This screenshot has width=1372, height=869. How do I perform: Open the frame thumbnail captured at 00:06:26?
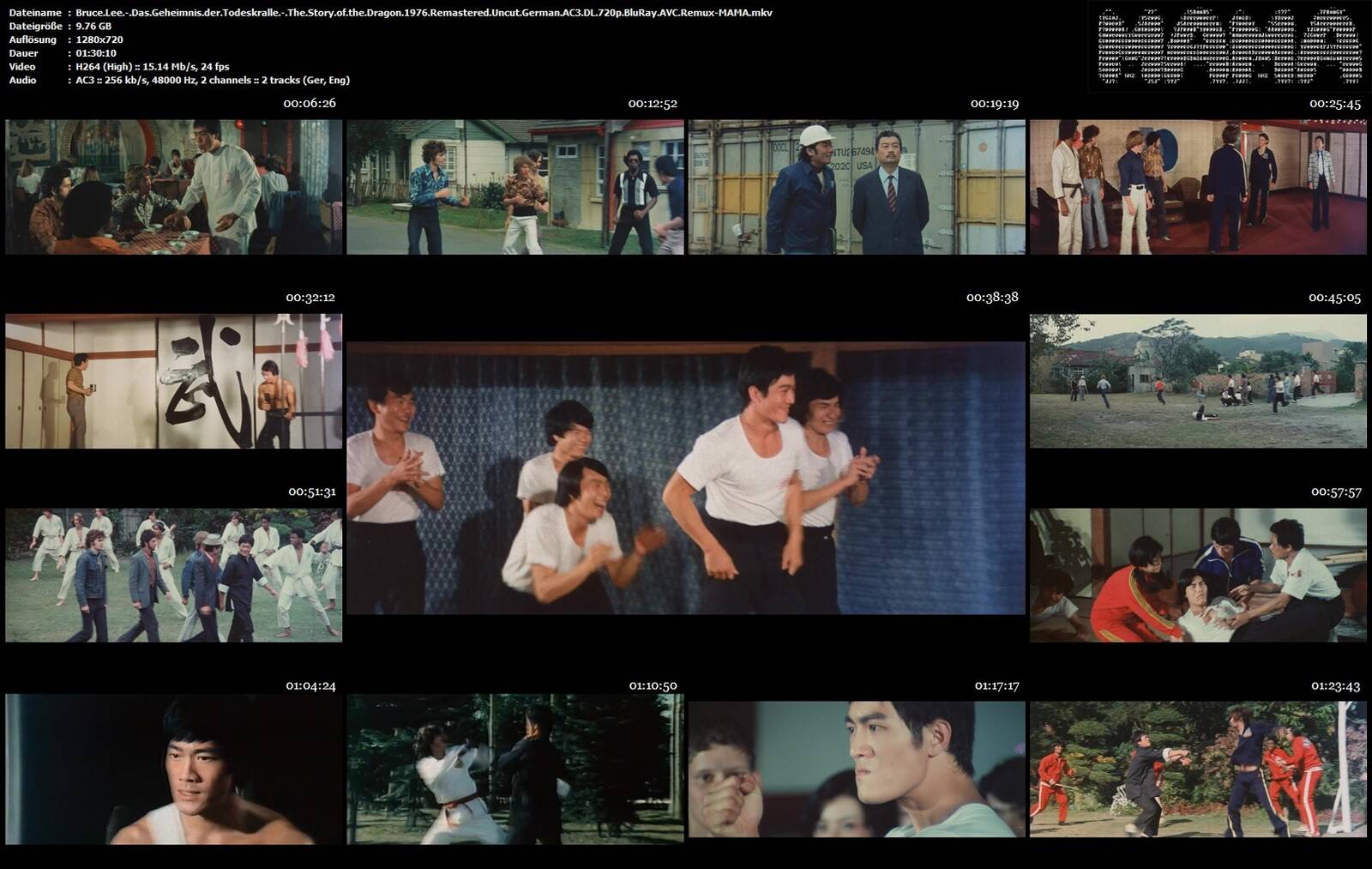pyautogui.click(x=173, y=186)
